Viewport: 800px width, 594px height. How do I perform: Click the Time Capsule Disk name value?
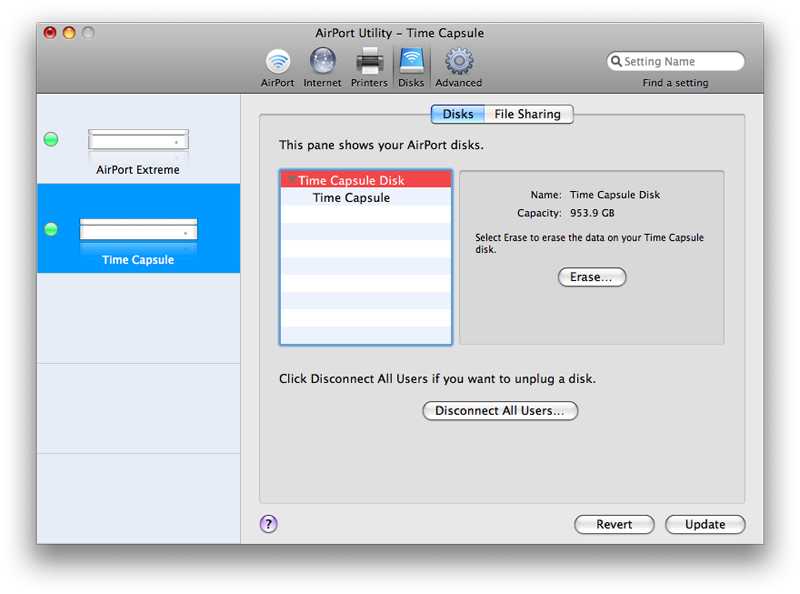coord(615,194)
